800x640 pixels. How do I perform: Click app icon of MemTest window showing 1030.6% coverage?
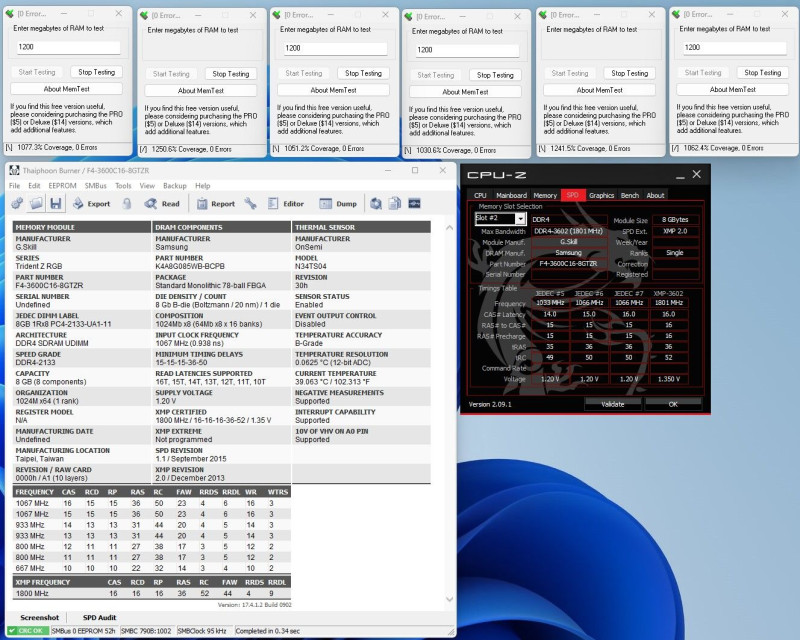pyautogui.click(x=409, y=16)
